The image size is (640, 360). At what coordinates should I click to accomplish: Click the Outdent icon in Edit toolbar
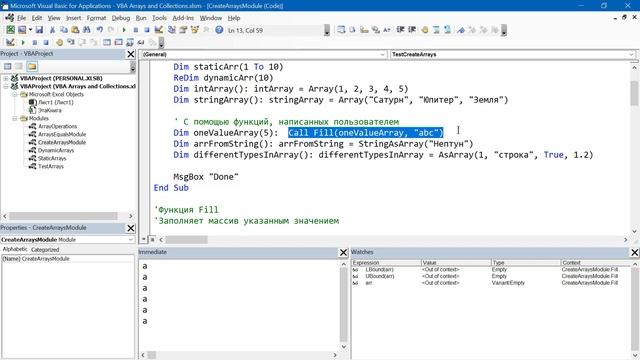pos(412,30)
